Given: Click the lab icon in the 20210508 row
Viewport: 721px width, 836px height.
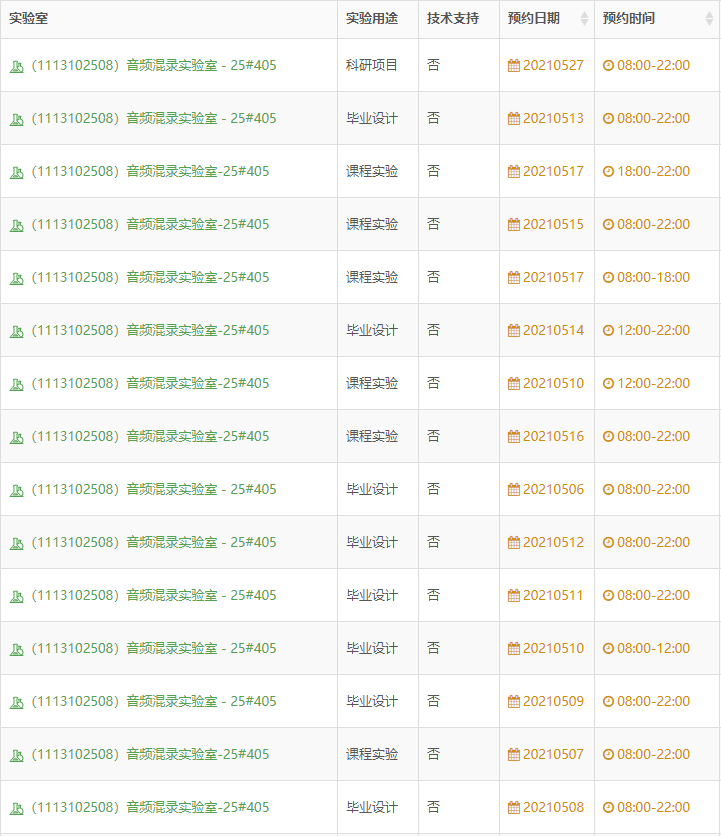Looking at the screenshot, I should pos(17,809).
